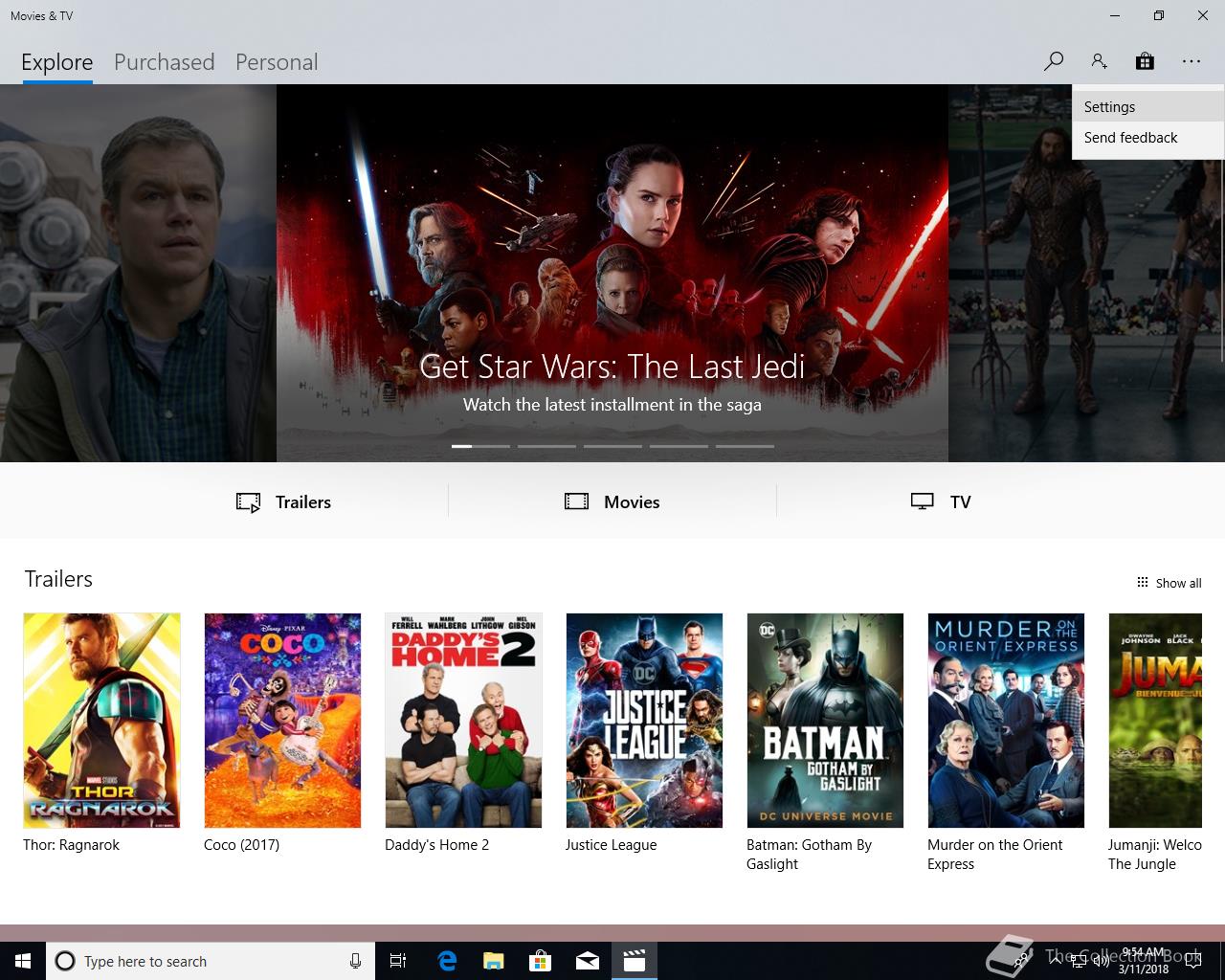This screenshot has width=1225, height=980.
Task: Jump to second carousel page indicator
Action: click(x=546, y=446)
